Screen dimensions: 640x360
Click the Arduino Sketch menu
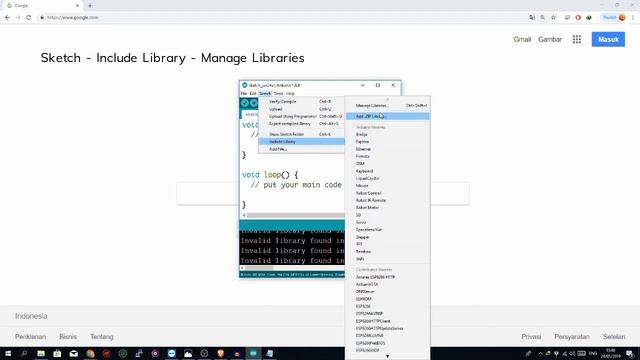(x=265, y=93)
